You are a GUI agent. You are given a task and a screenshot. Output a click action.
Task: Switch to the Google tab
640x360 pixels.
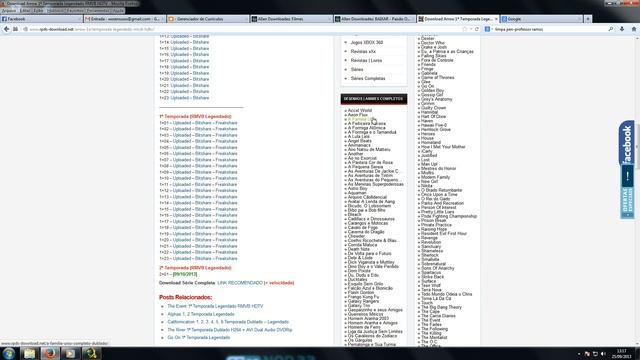coord(542,19)
